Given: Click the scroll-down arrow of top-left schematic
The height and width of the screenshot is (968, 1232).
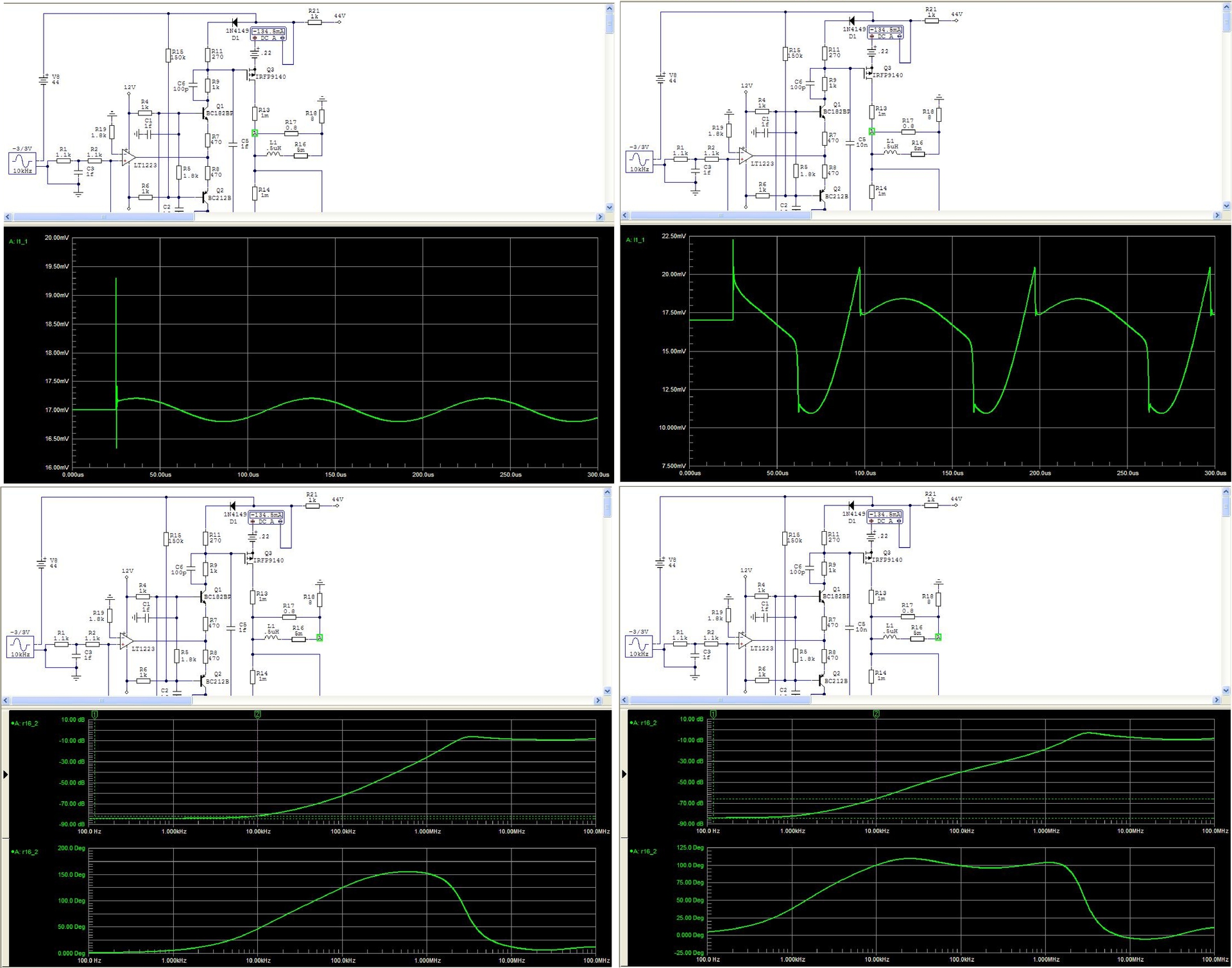Looking at the screenshot, I should (x=609, y=207).
